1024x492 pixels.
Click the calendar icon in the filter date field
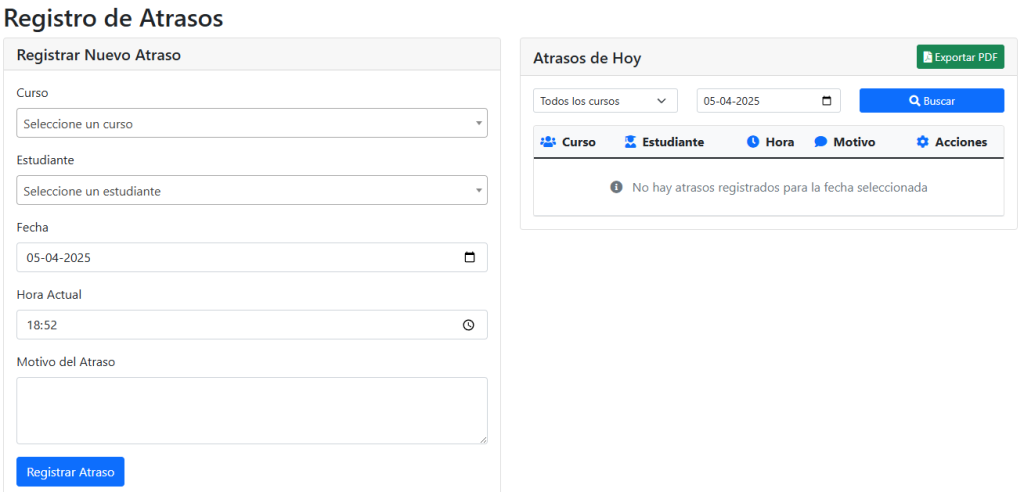coord(826,101)
